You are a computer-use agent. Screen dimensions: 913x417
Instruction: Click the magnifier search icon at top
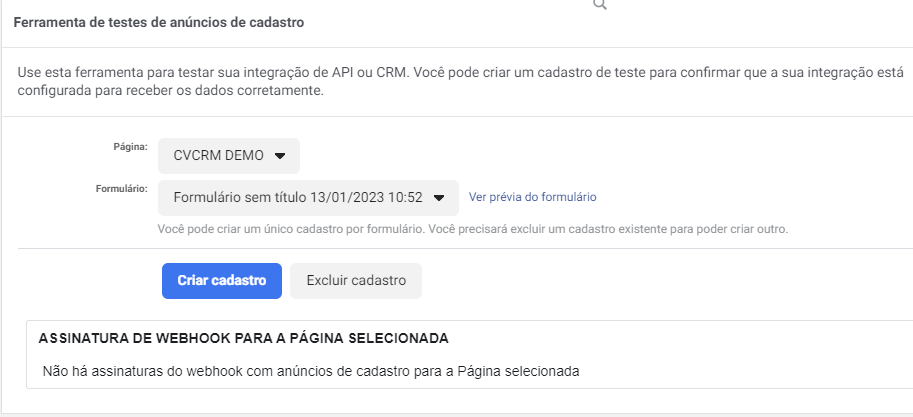tap(600, 4)
